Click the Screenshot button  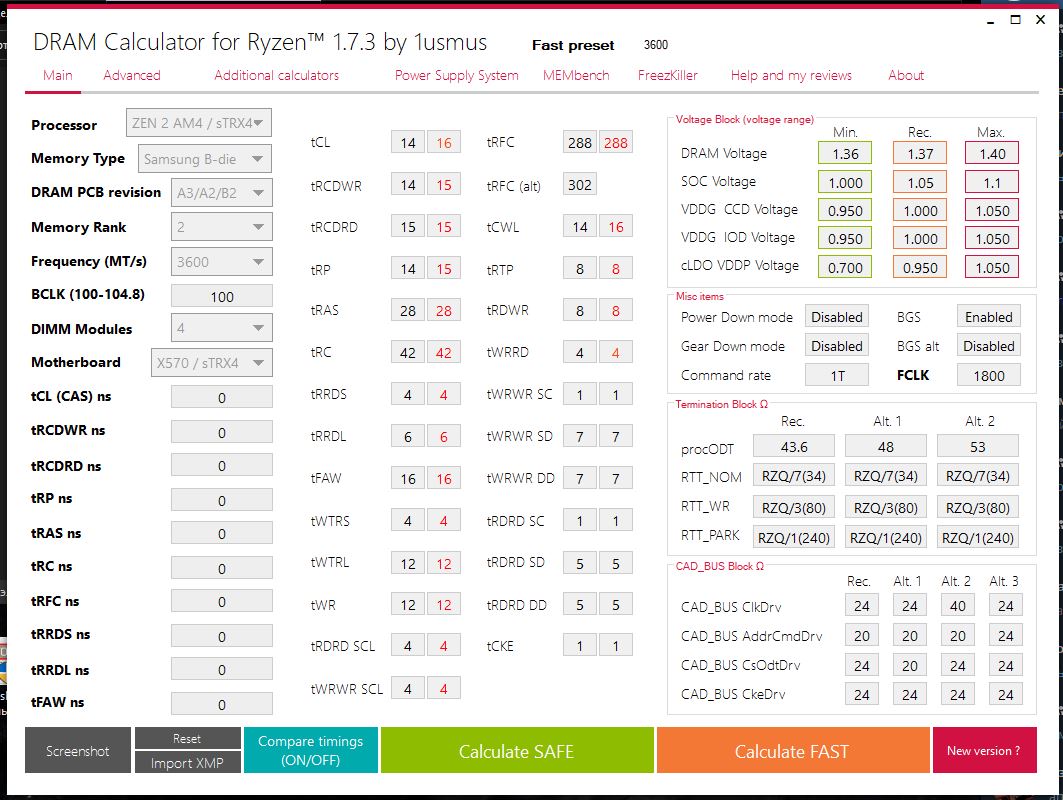tap(77, 751)
